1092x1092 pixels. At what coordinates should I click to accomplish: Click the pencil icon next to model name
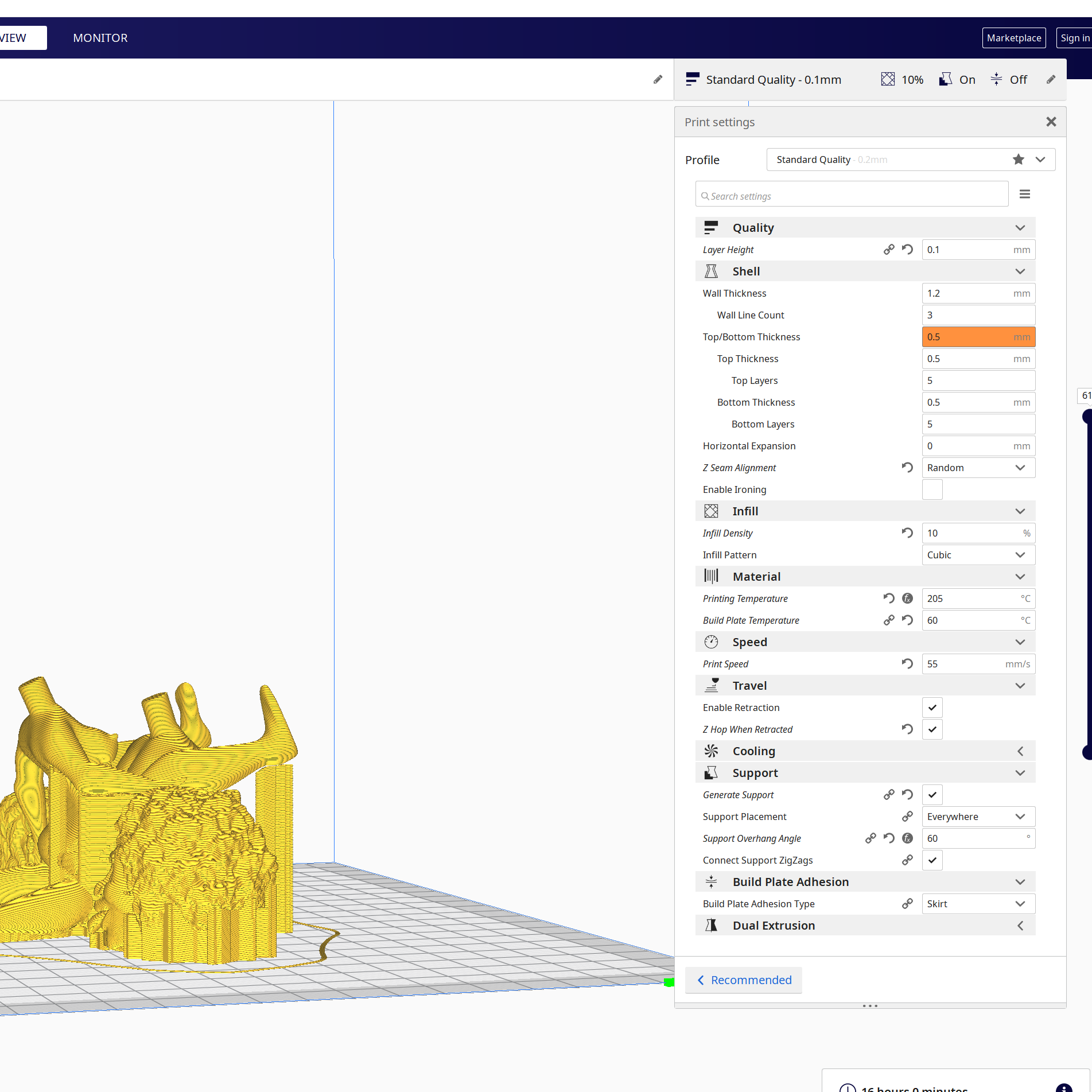pyautogui.click(x=658, y=80)
